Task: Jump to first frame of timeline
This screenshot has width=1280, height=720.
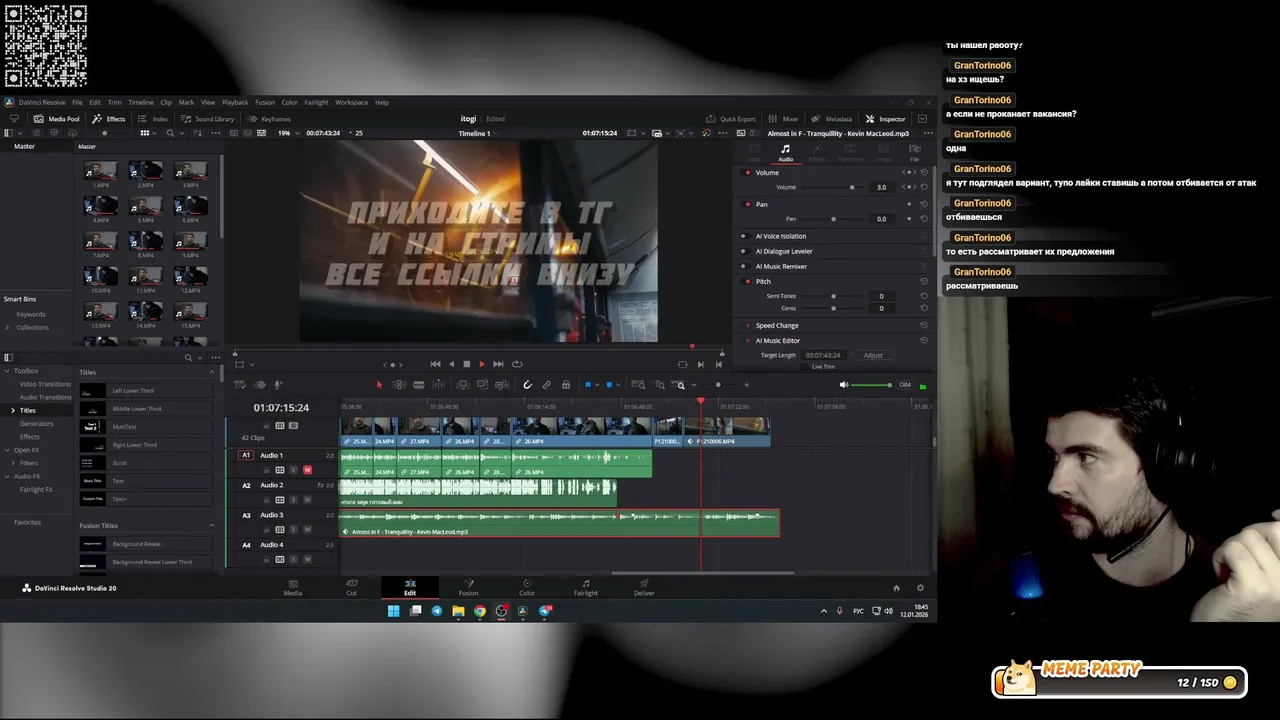Action: [435, 364]
